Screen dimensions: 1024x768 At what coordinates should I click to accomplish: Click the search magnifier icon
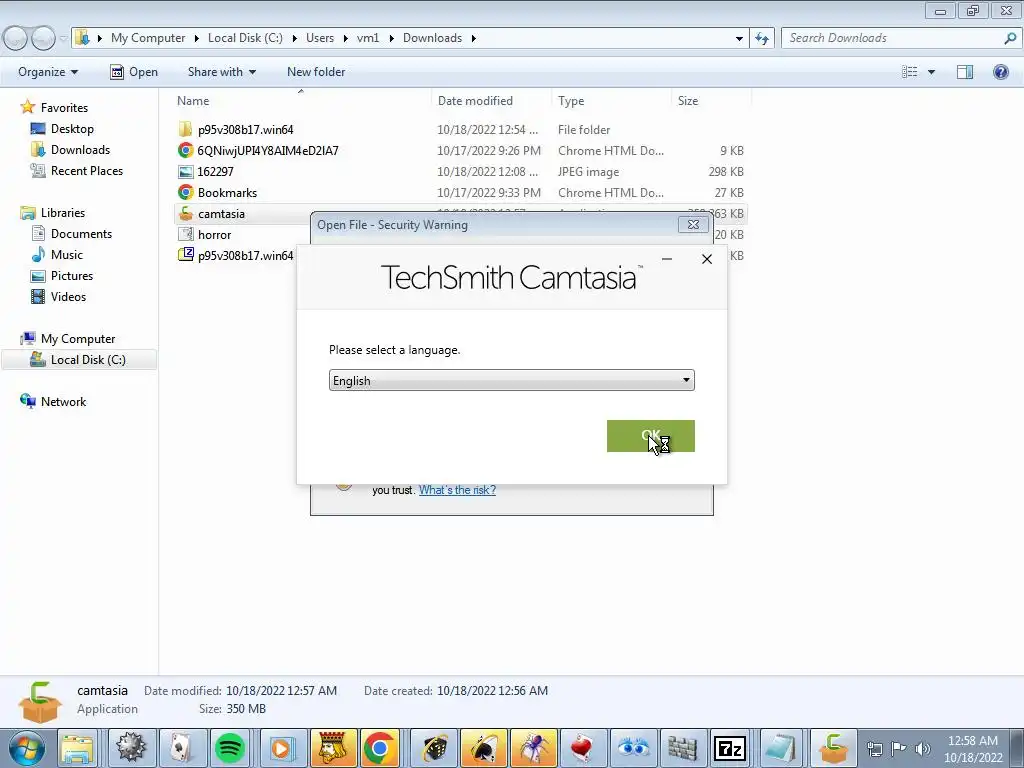[x=1010, y=38]
